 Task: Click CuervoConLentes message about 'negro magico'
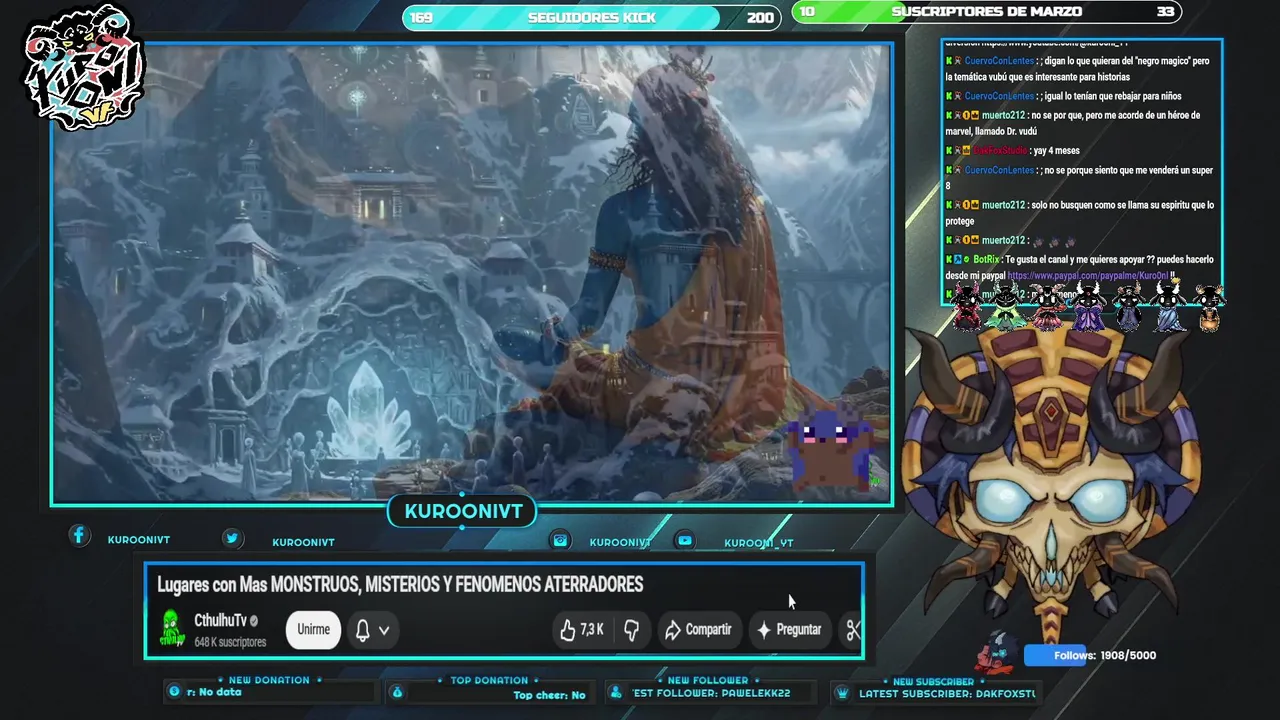tap(1078, 69)
